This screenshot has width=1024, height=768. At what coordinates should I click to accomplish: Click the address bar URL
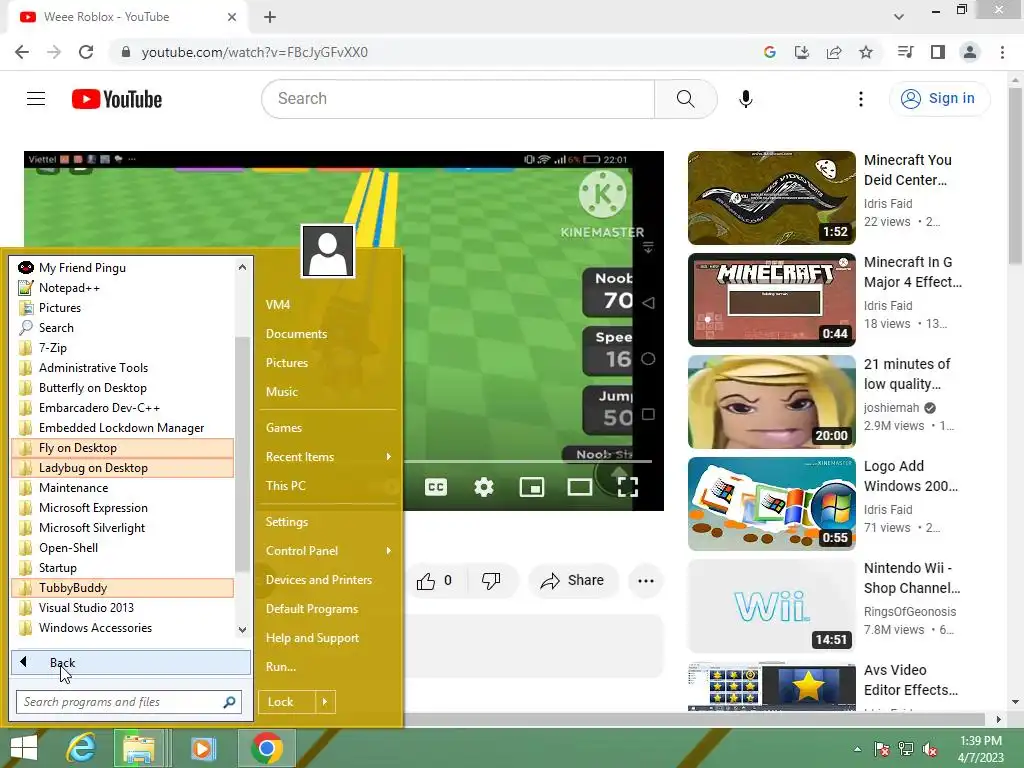255,52
